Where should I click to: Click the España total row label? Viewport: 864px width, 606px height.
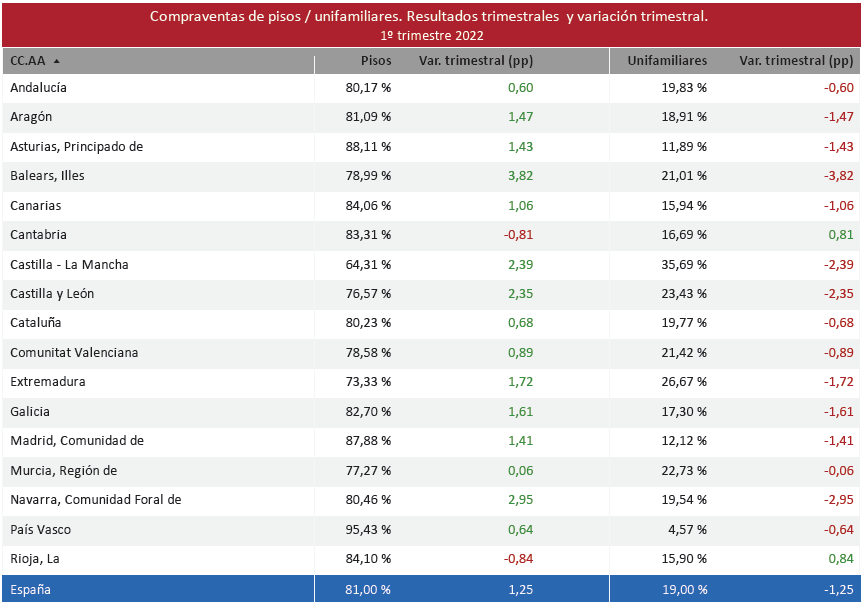pos(30,590)
